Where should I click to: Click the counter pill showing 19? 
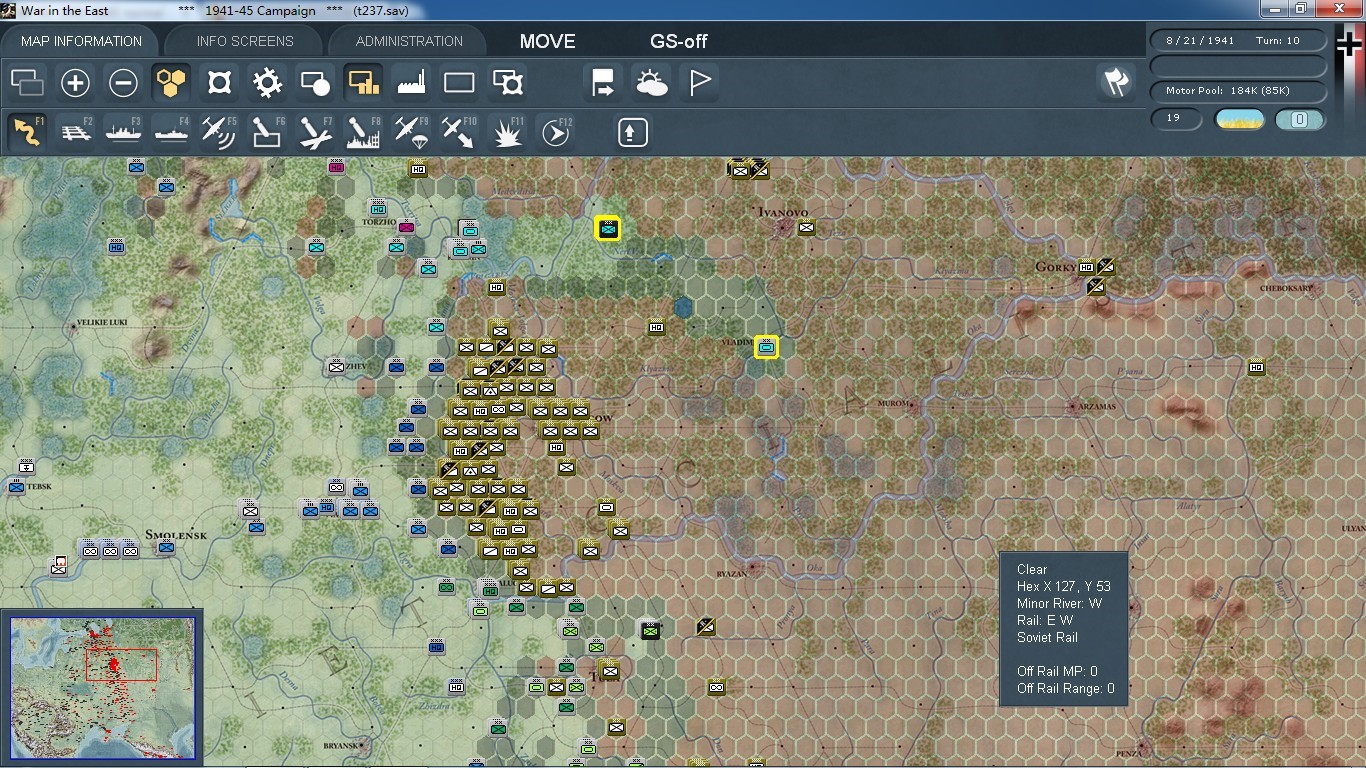pos(1176,119)
